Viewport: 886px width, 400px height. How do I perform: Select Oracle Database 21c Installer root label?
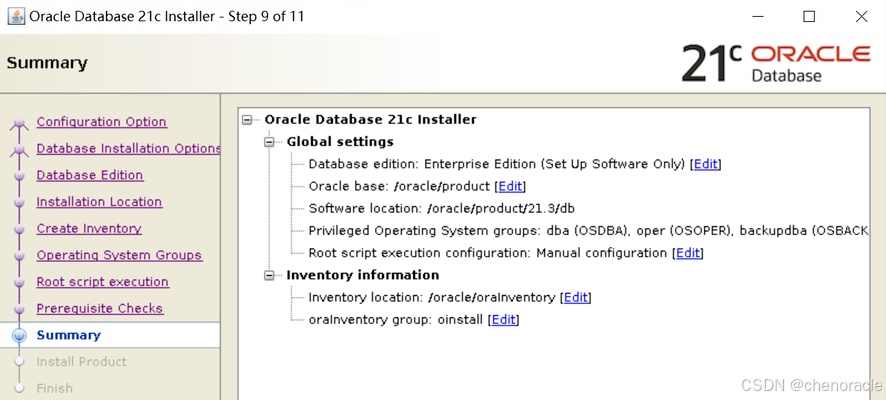pyautogui.click(x=370, y=120)
